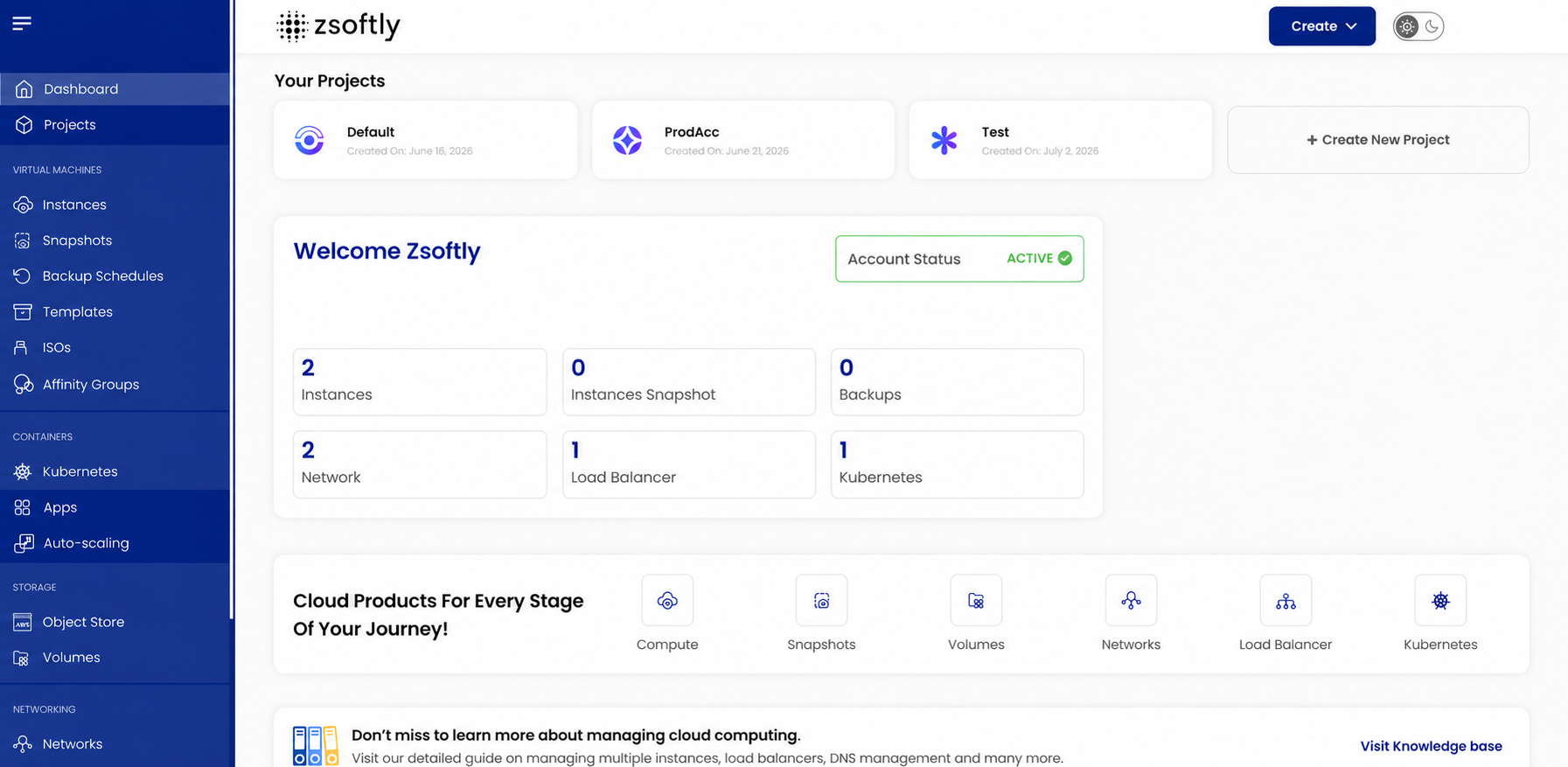
Task: Click the 'Your Projects' heading
Action: tap(330, 80)
